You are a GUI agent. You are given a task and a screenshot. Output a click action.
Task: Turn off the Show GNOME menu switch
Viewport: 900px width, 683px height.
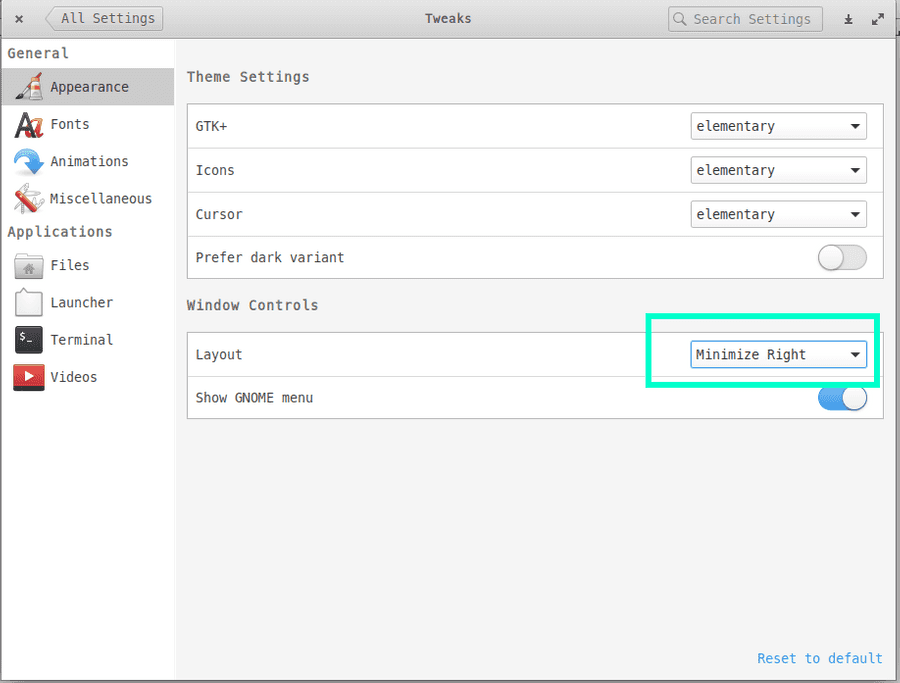842,398
